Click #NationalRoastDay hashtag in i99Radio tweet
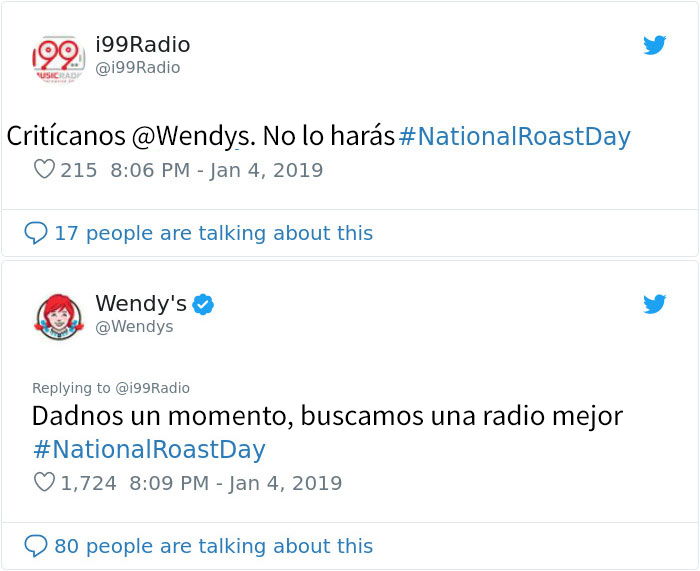 point(514,136)
